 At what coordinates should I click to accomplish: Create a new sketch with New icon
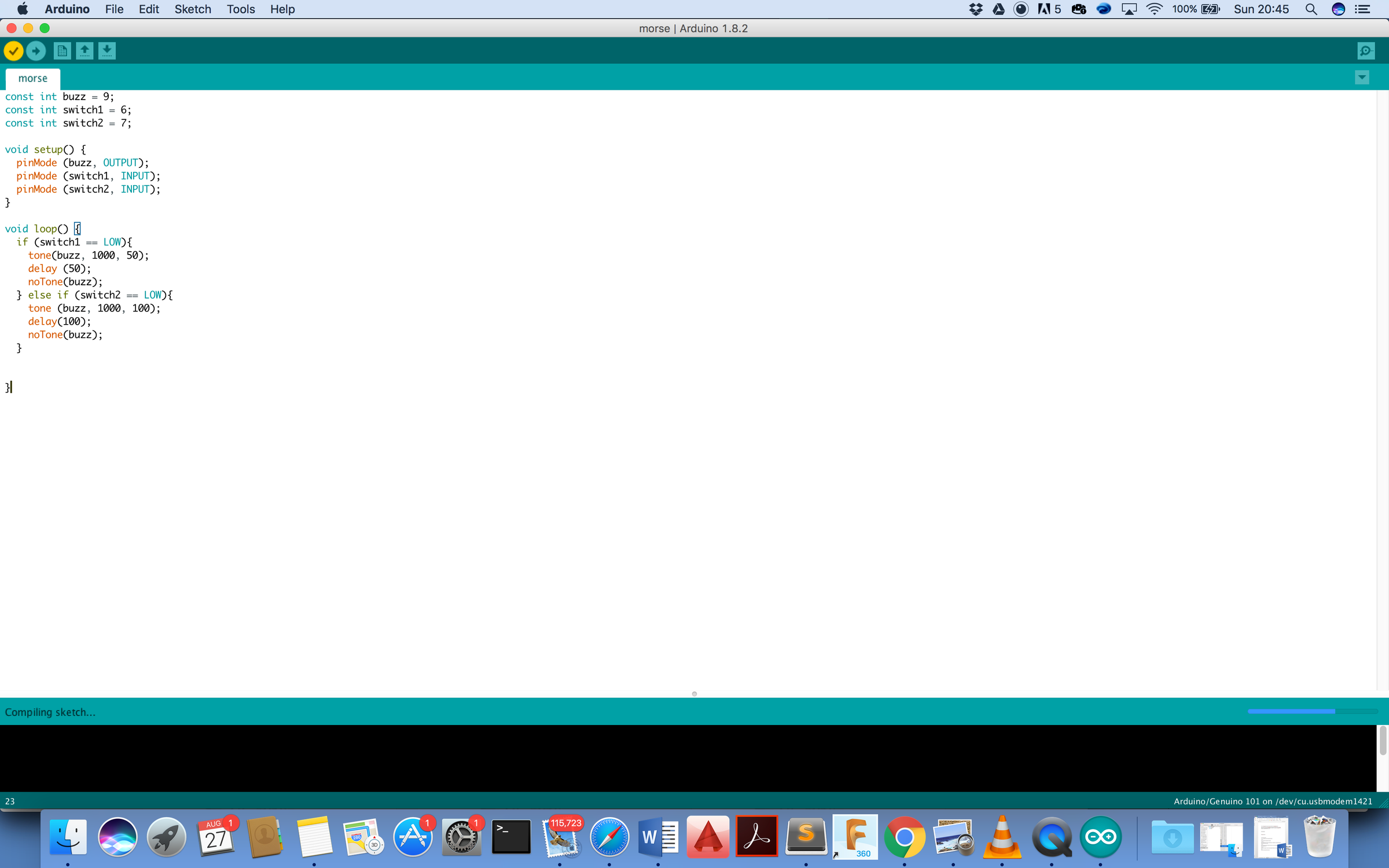tap(62, 51)
